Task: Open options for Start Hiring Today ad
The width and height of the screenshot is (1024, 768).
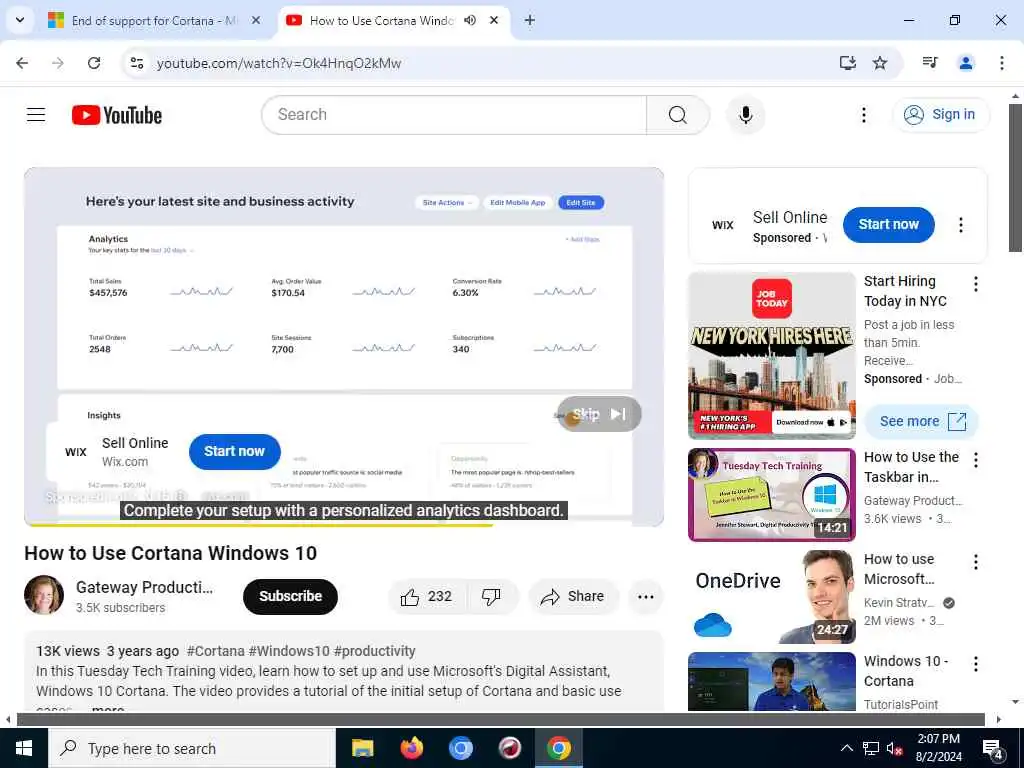Action: [975, 283]
